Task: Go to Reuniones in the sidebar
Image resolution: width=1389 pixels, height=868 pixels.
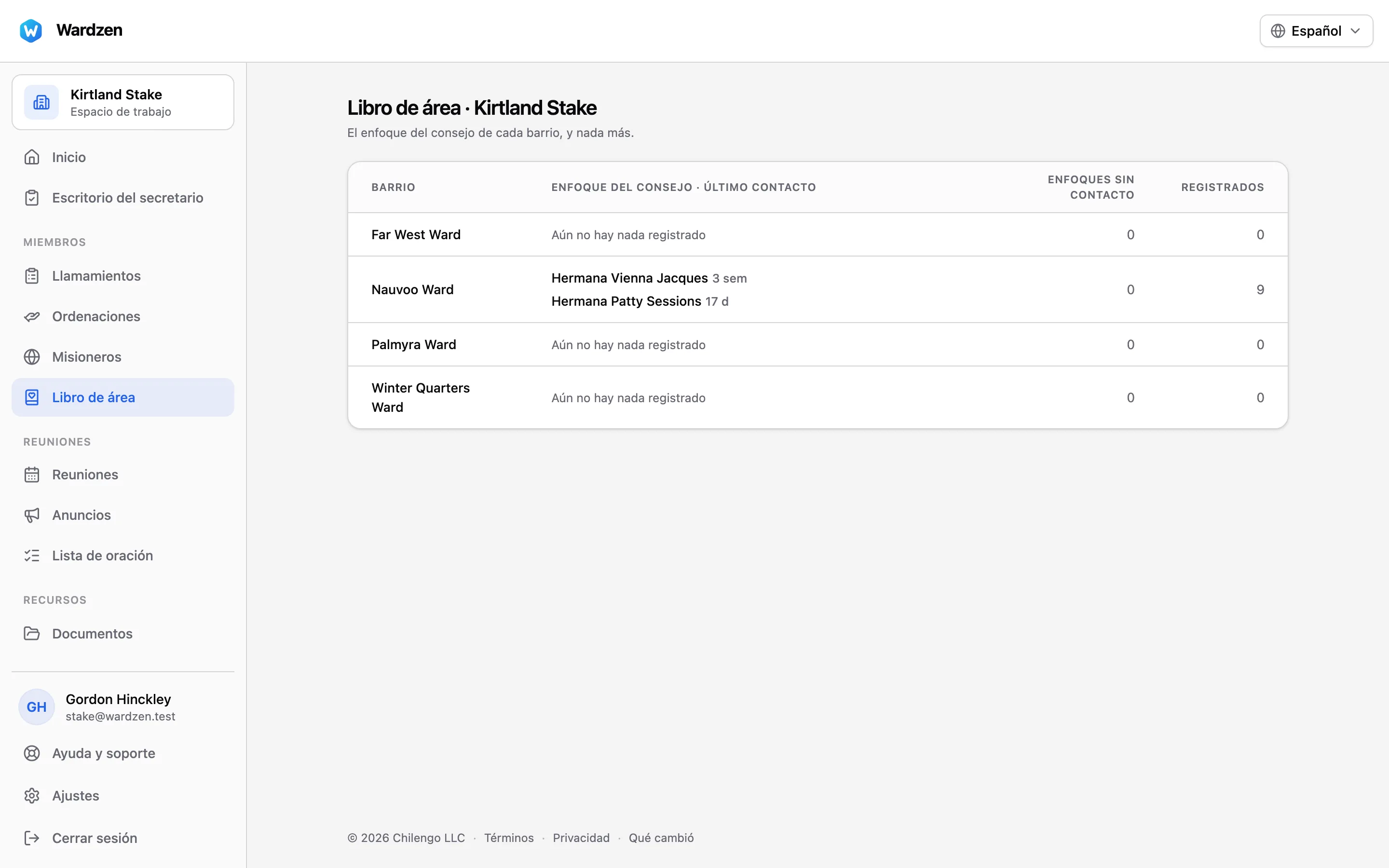Action: [123, 474]
